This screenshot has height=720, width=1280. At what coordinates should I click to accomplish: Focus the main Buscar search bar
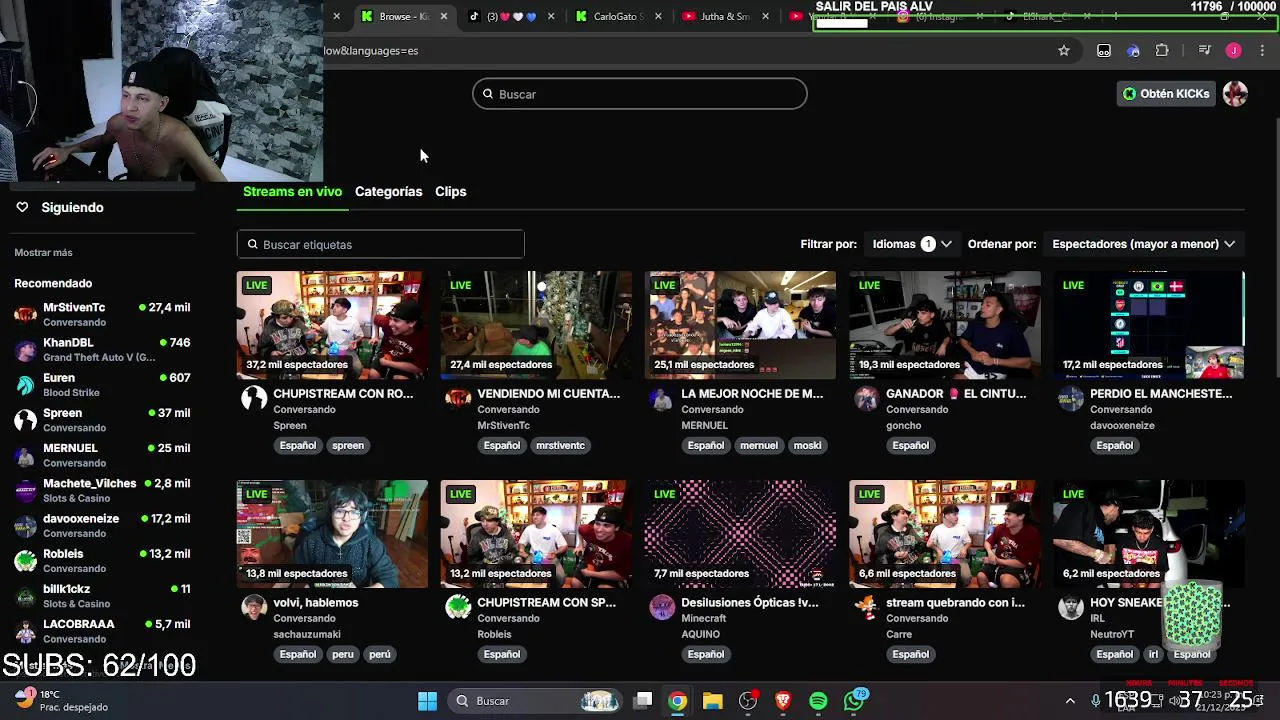640,94
